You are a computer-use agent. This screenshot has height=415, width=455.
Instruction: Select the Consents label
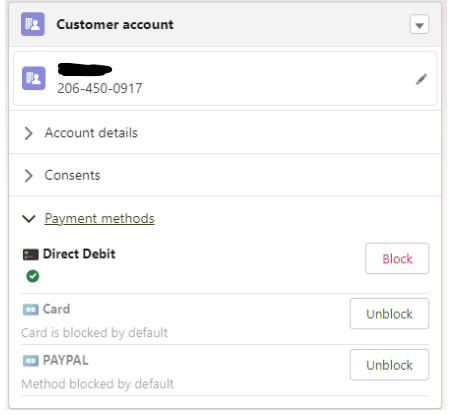(72, 175)
